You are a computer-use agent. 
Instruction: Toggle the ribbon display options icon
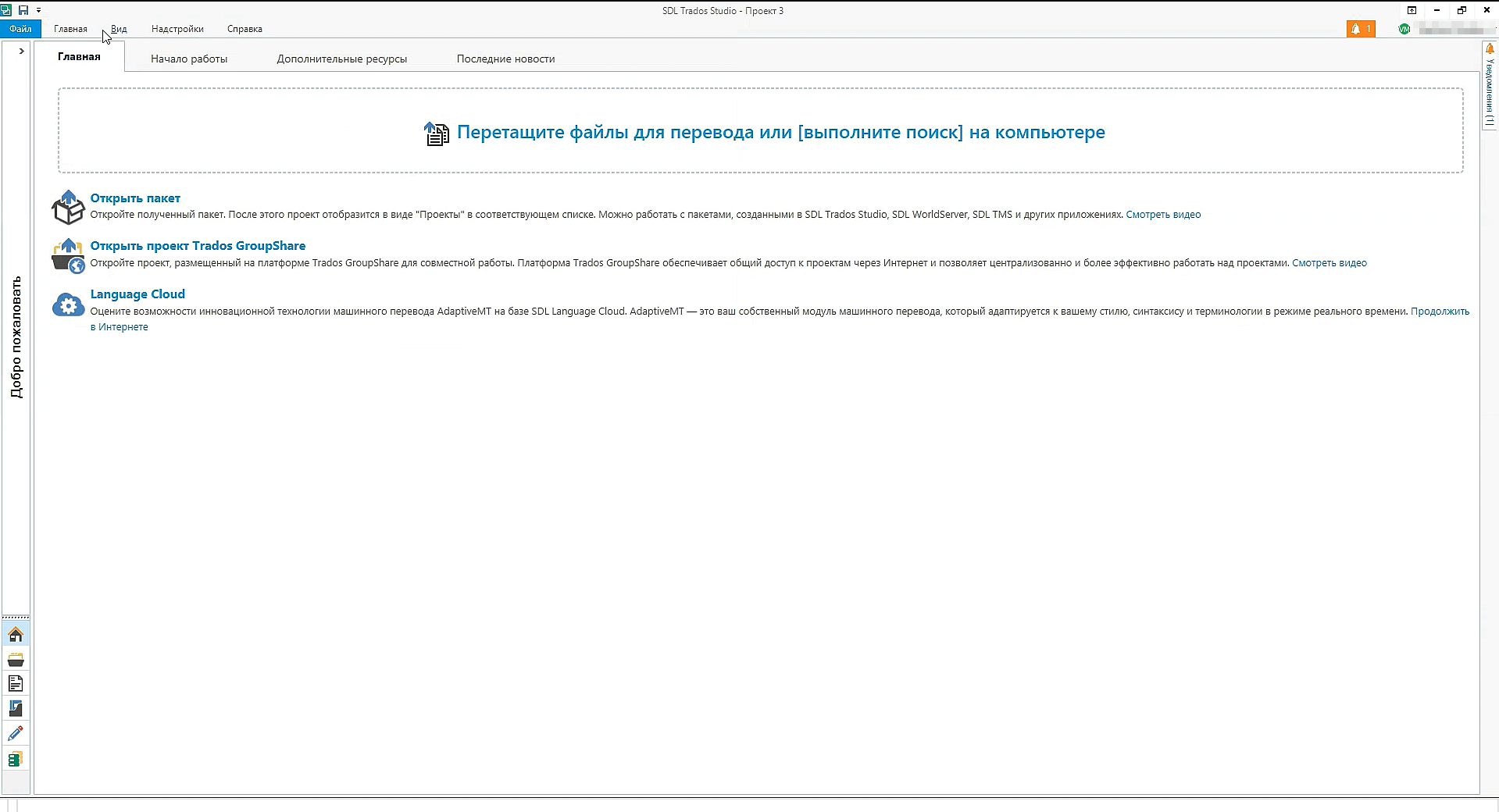tap(1412, 10)
